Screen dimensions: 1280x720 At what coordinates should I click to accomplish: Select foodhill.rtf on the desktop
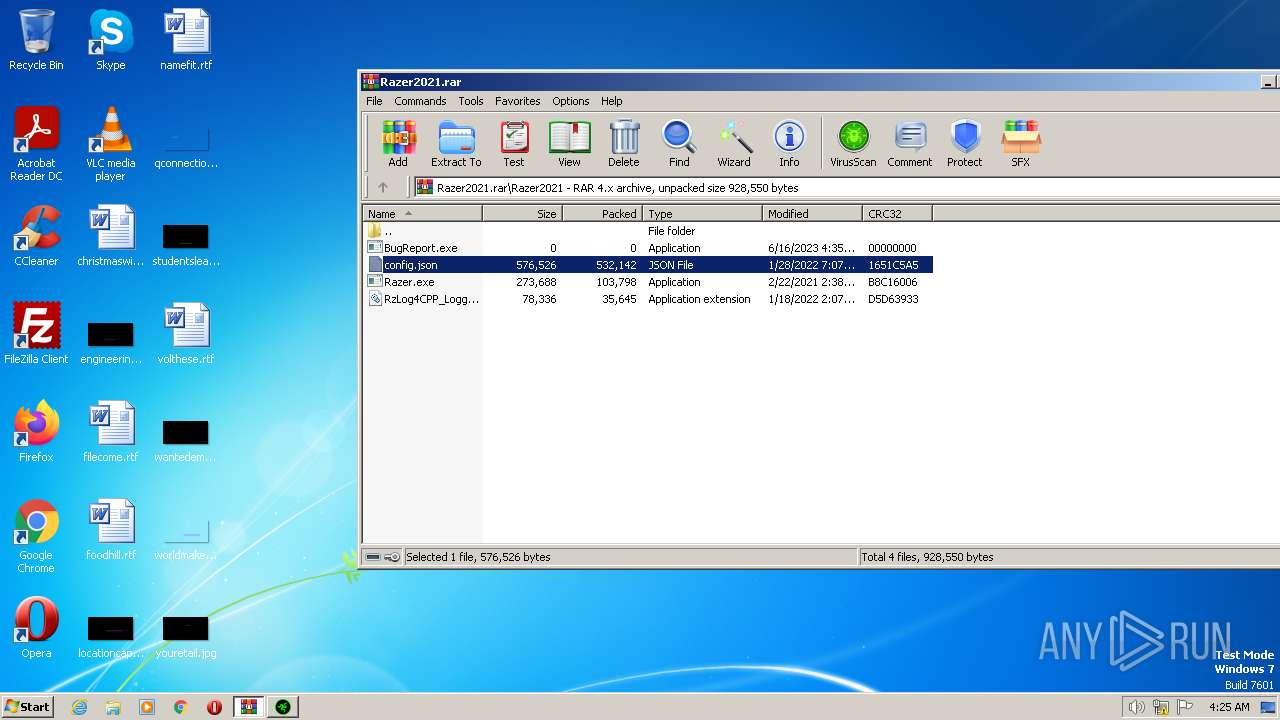tap(110, 530)
